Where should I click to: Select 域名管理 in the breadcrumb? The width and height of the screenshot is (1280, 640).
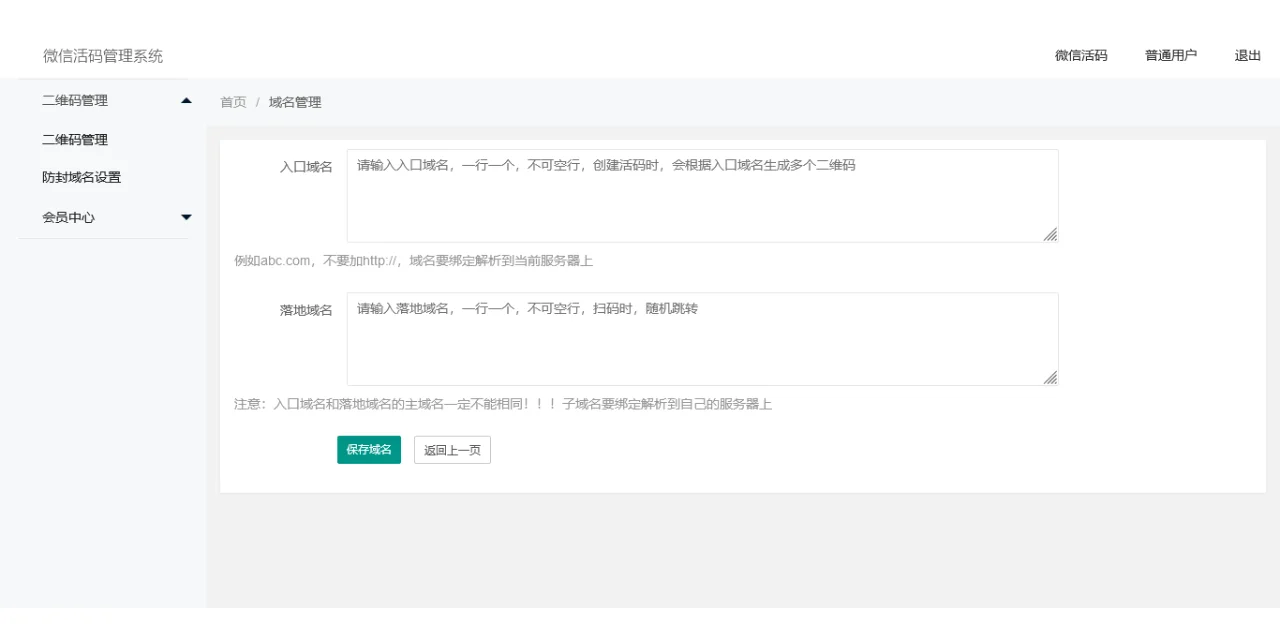(x=295, y=101)
